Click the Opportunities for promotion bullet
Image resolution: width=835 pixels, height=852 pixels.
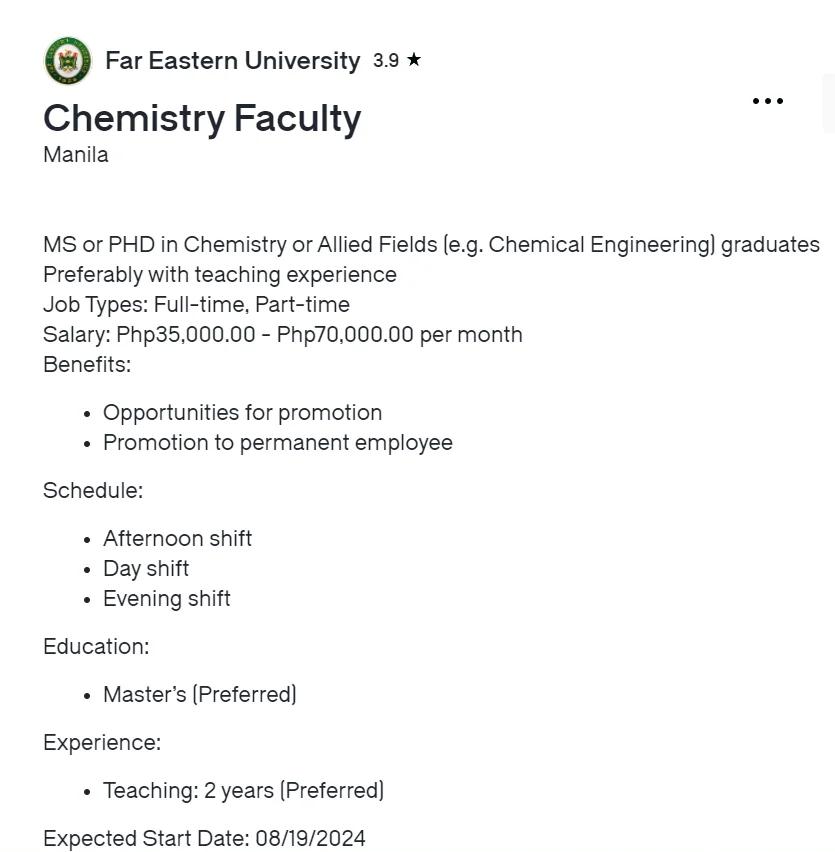click(x=242, y=413)
